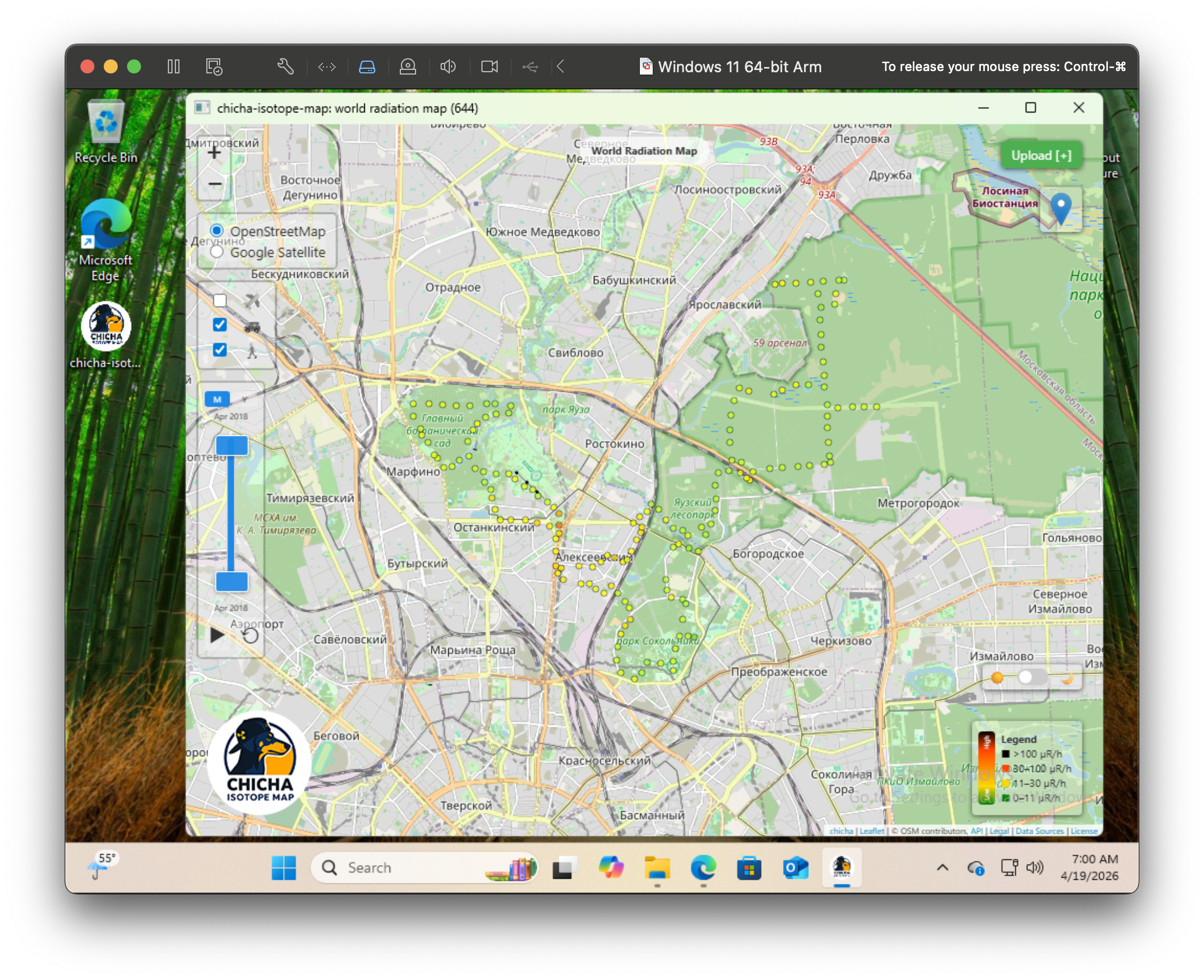Screen dimensions: 1204x980
Task: Open Microsoft Edge from the taskbar
Action: click(x=703, y=868)
